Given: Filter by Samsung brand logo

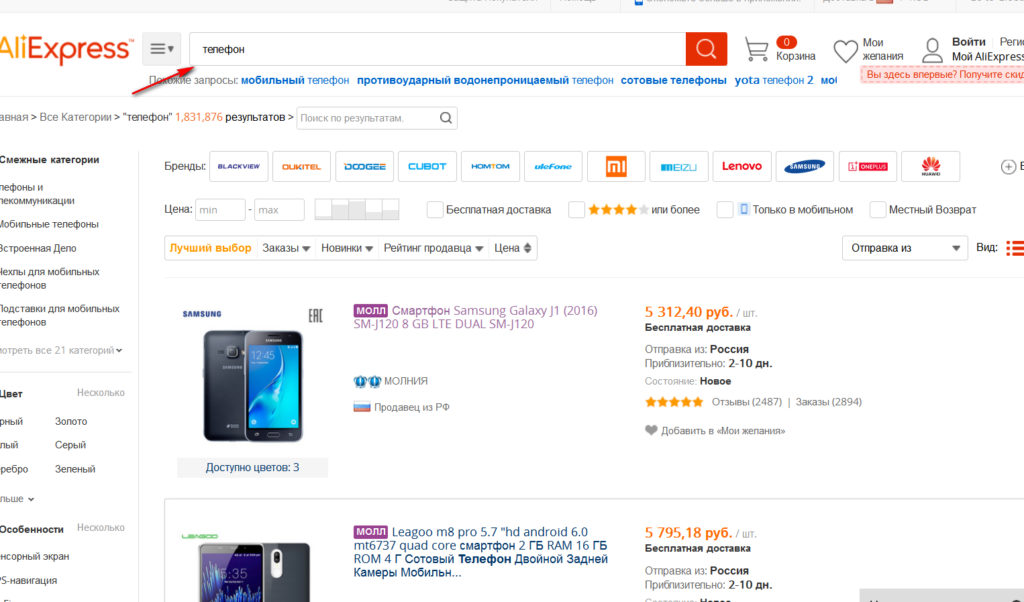Looking at the screenshot, I should pyautogui.click(x=805, y=166).
